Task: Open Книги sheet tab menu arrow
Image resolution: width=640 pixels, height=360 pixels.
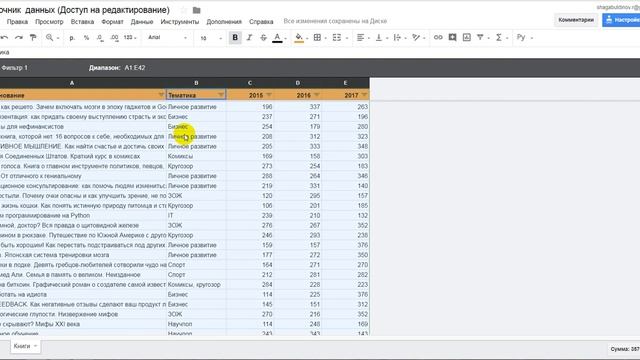Action: tap(36, 346)
